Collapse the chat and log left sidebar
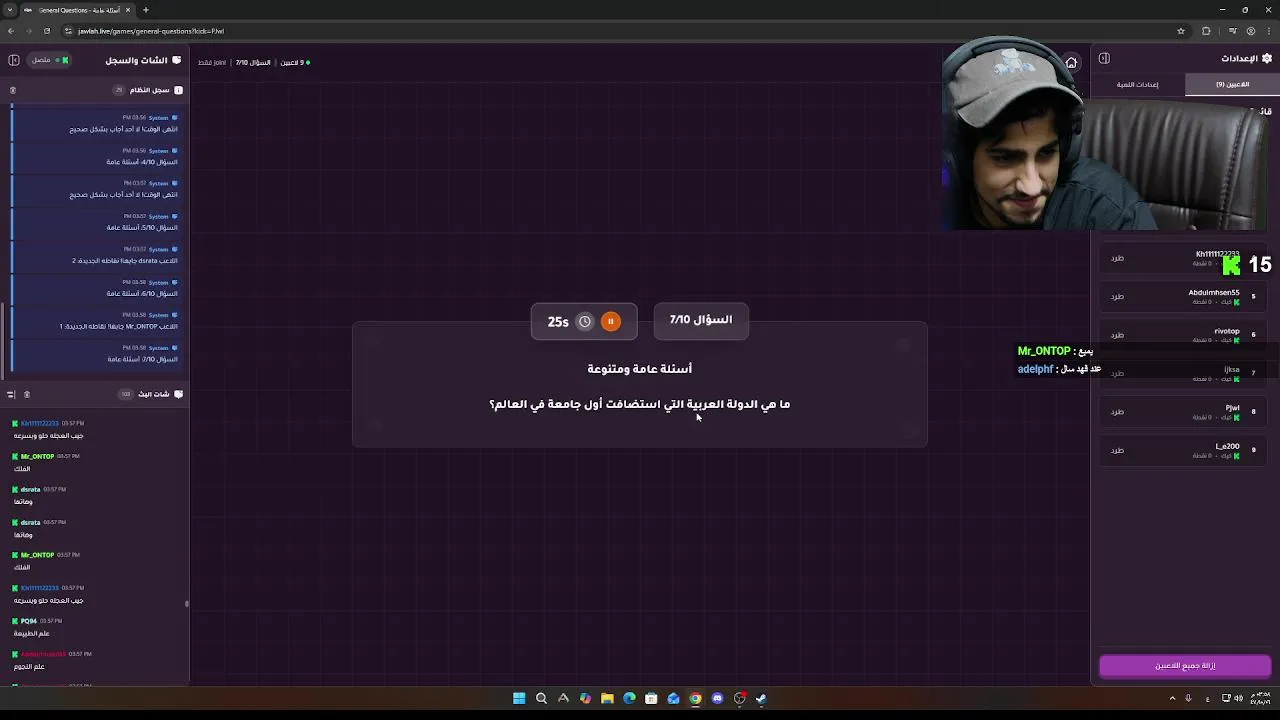1280x720 pixels. 14,60
